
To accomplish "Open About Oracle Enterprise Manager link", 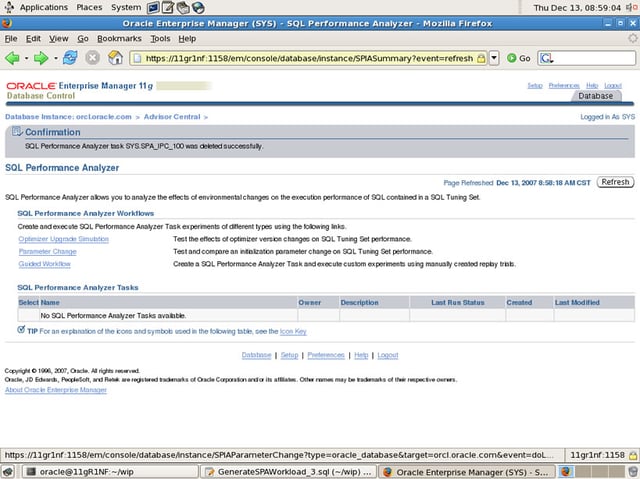I will coord(56,390).
